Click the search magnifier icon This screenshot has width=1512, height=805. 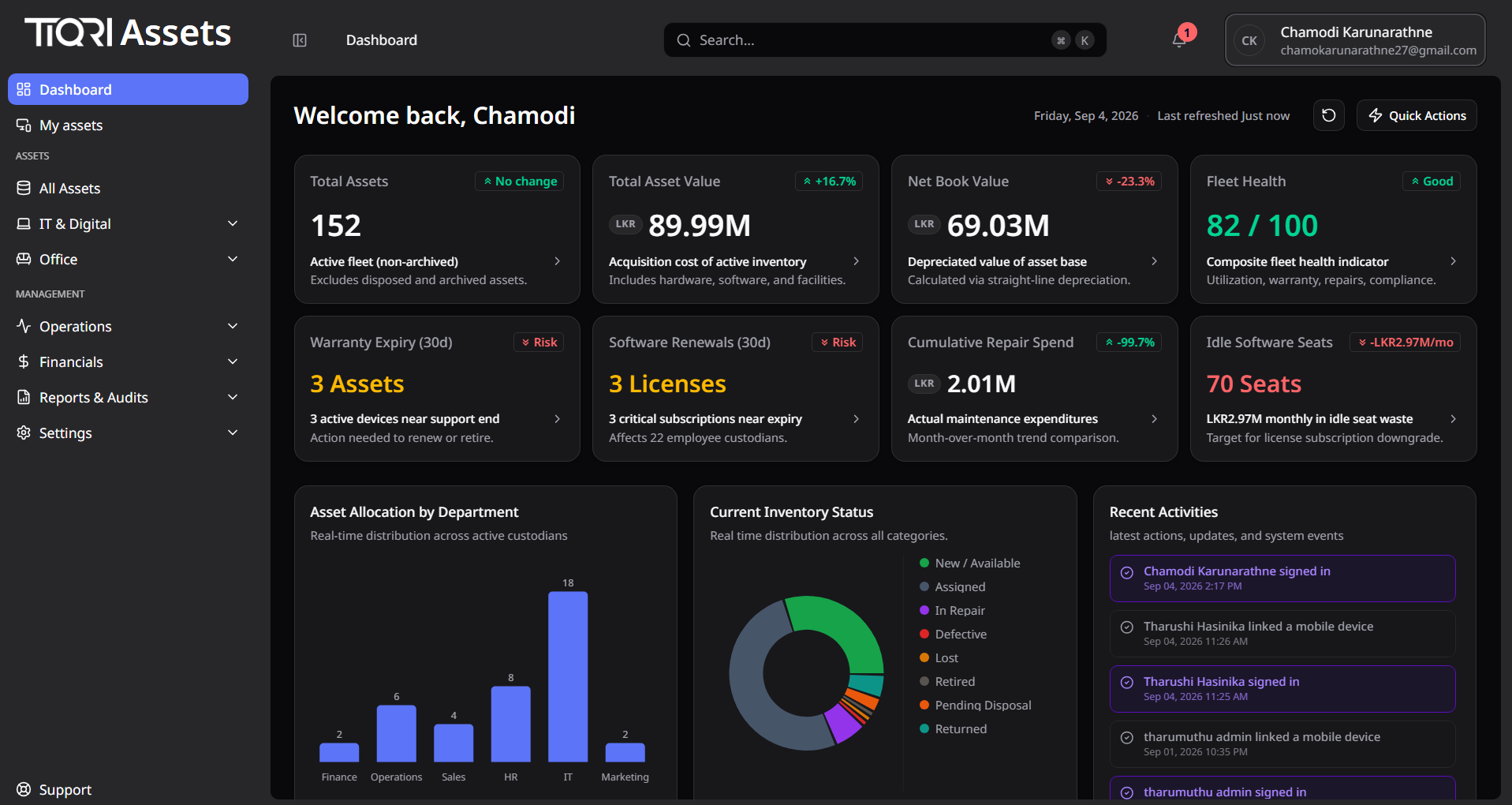(x=684, y=40)
